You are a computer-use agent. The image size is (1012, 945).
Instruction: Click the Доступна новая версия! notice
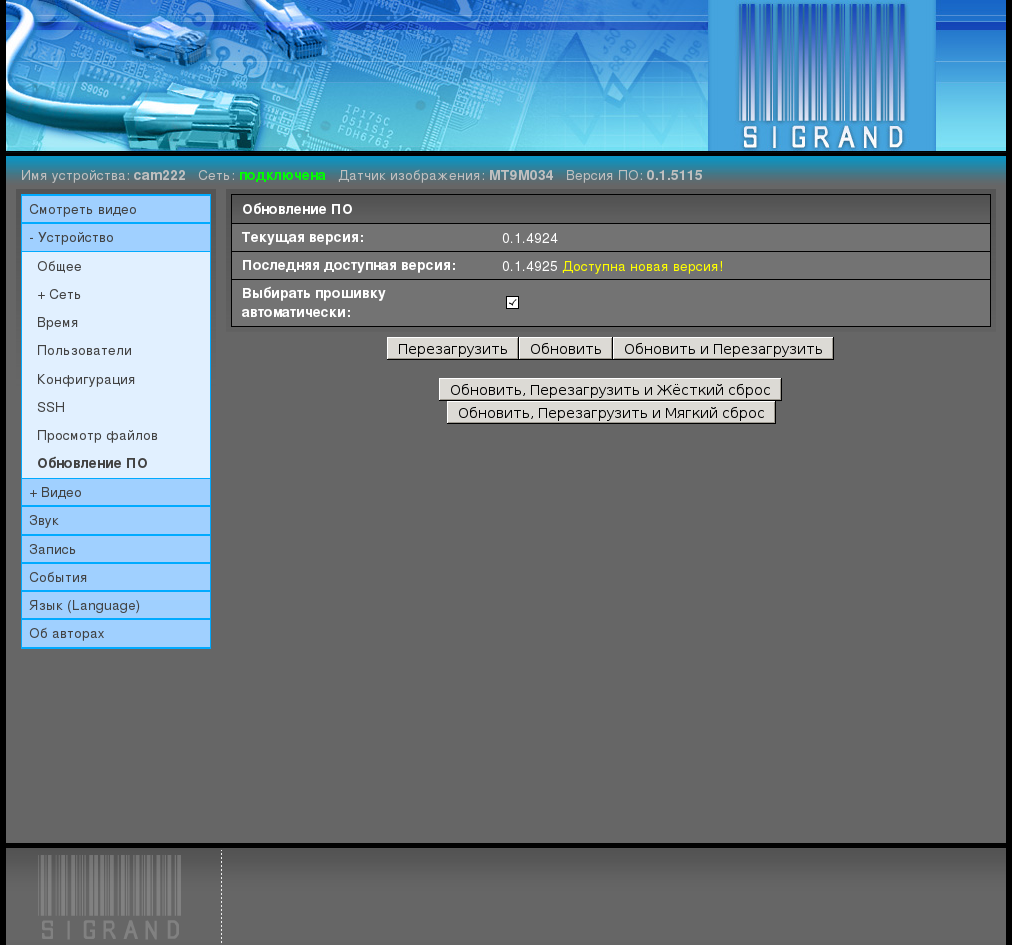point(643,266)
